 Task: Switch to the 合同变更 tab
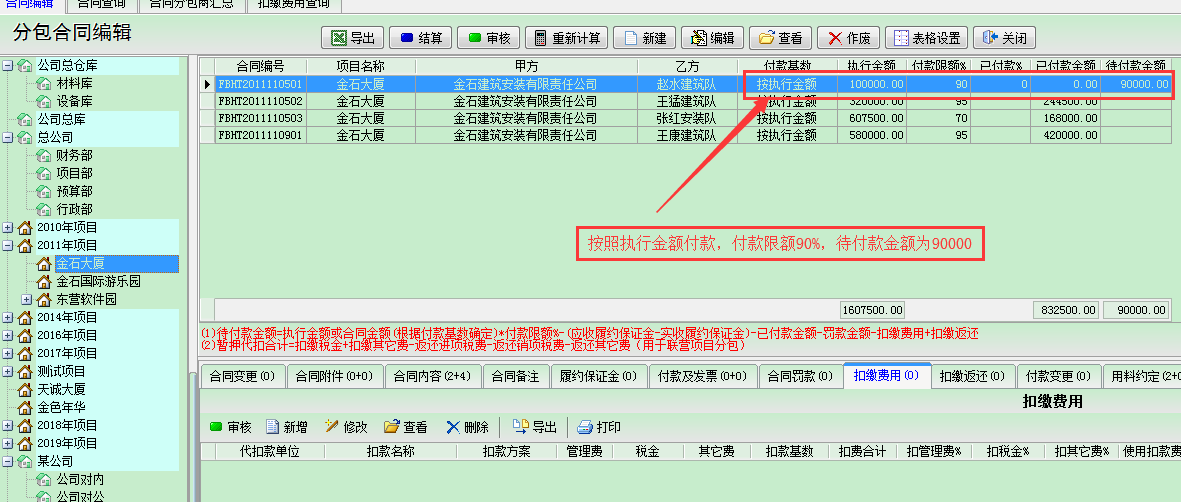241,377
